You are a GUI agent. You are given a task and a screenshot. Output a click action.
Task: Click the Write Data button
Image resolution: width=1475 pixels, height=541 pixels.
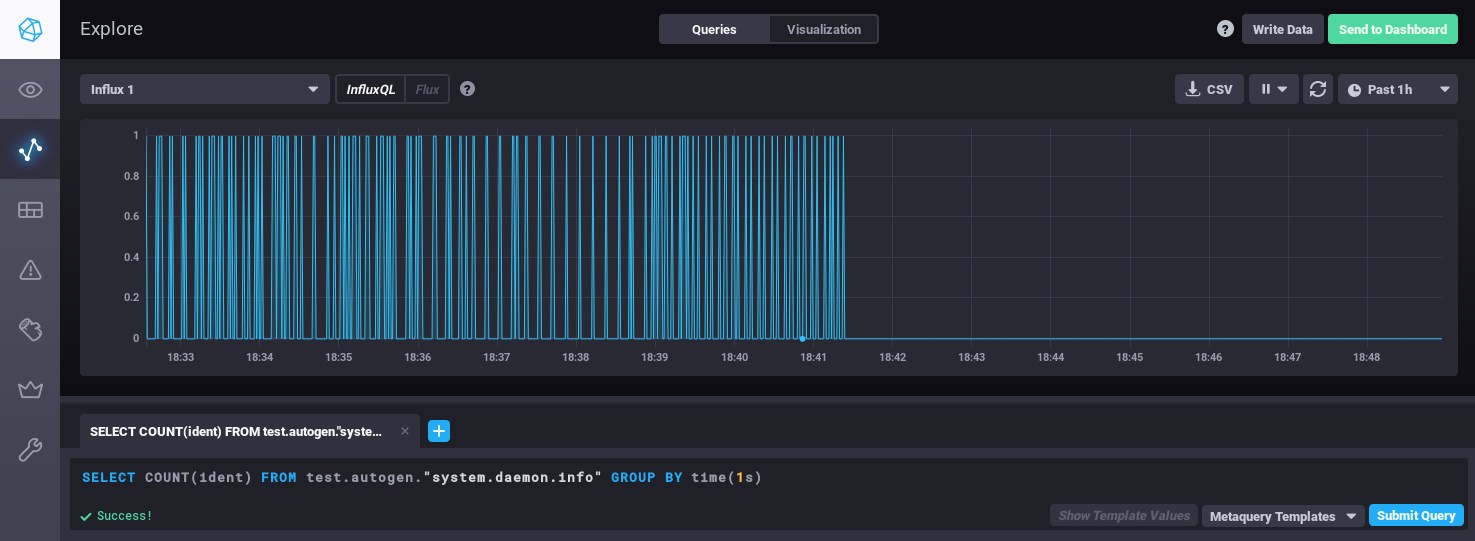pyautogui.click(x=1283, y=29)
